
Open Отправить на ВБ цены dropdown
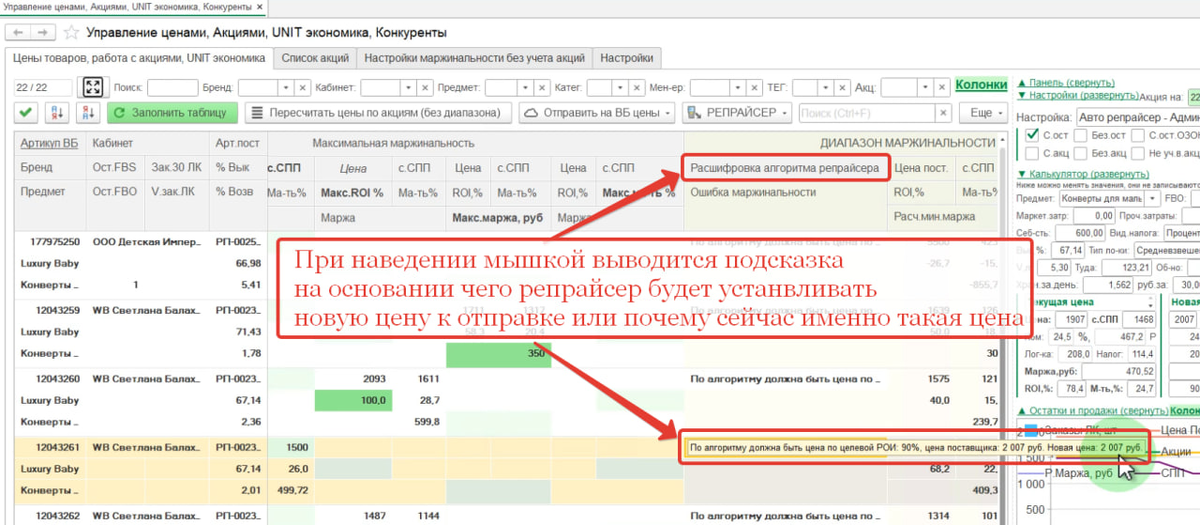point(599,113)
